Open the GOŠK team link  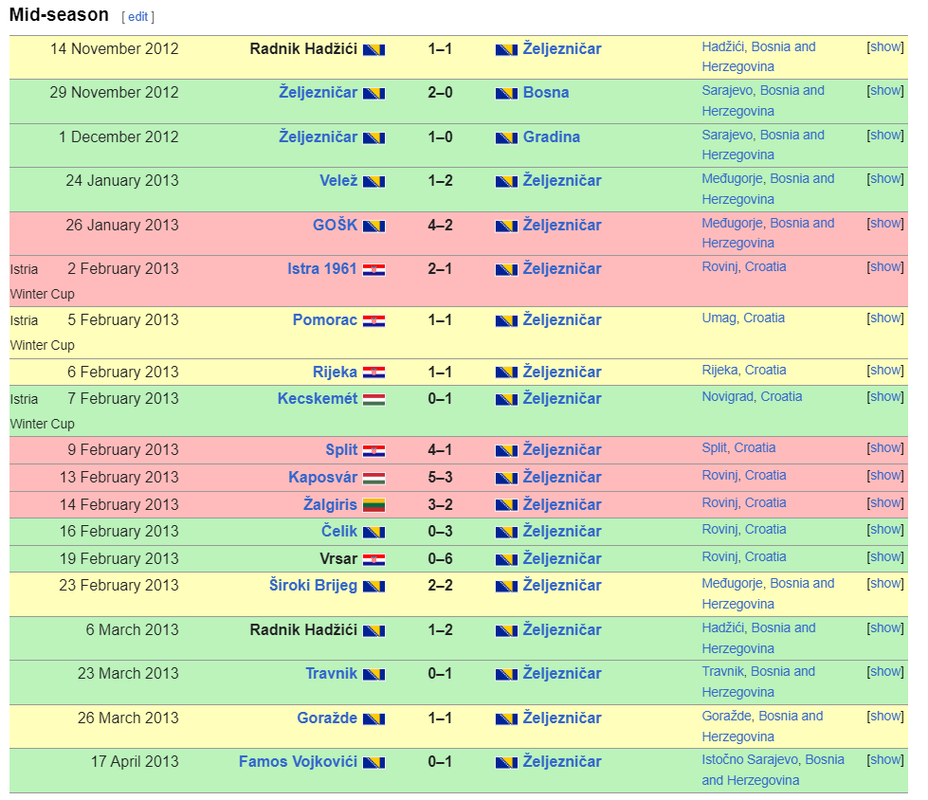pyautogui.click(x=335, y=225)
